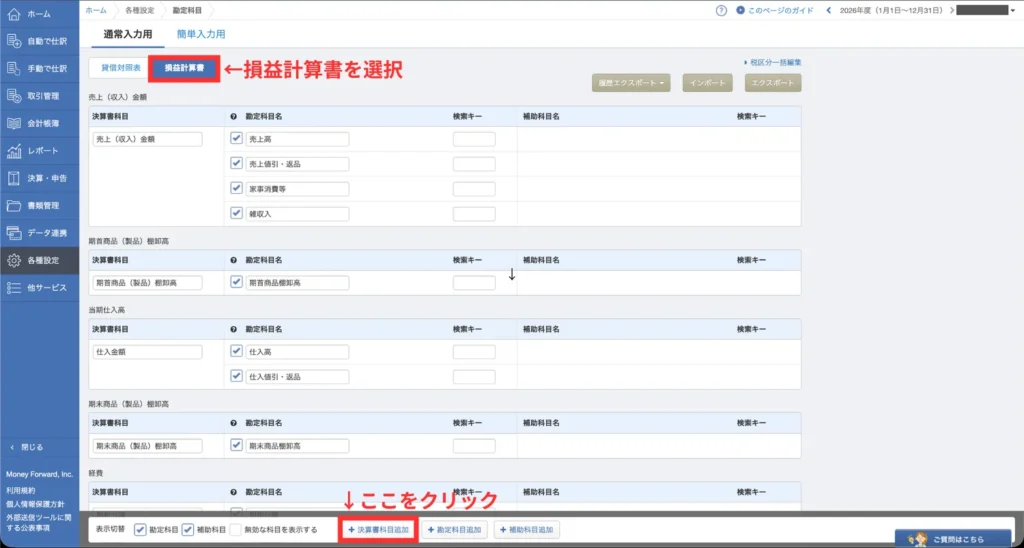Click the ホーム house icon in sidebar
This screenshot has height=548, width=1024.
pyautogui.click(x=14, y=14)
